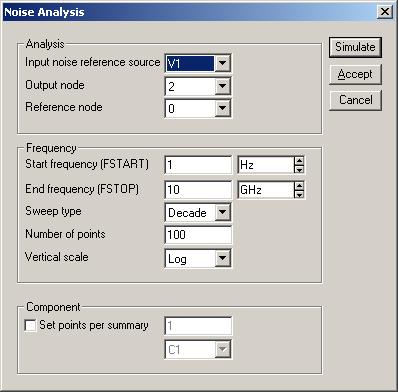Step up the end frequency GHz unit
This screenshot has height=392, width=398.
pyautogui.click(x=299, y=186)
